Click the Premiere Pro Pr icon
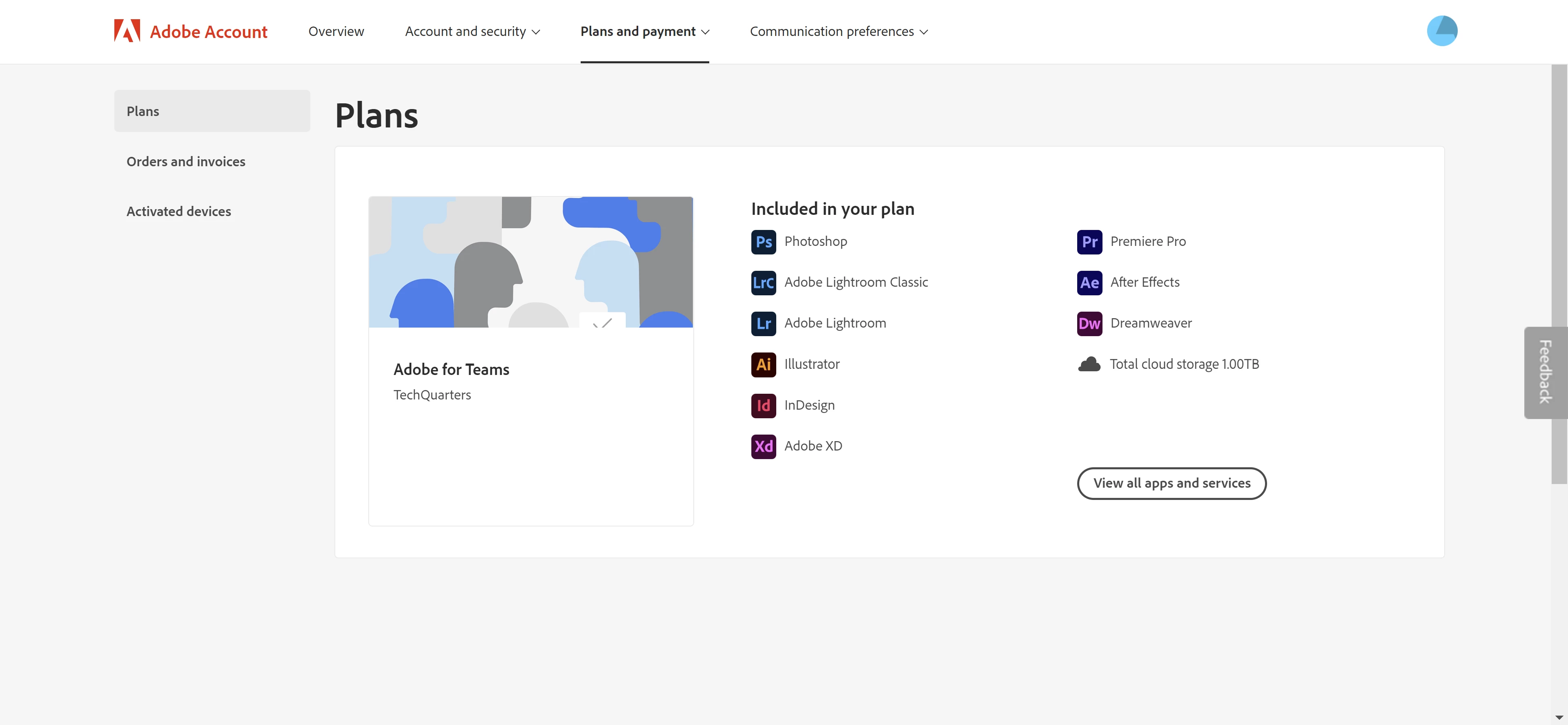 pyautogui.click(x=1089, y=242)
